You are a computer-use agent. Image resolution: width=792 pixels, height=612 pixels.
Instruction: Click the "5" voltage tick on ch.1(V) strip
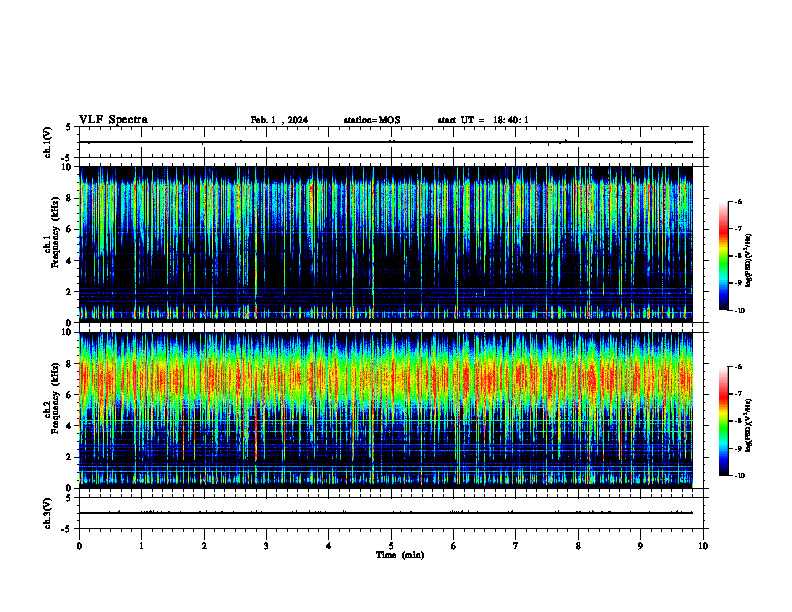[x=68, y=127]
